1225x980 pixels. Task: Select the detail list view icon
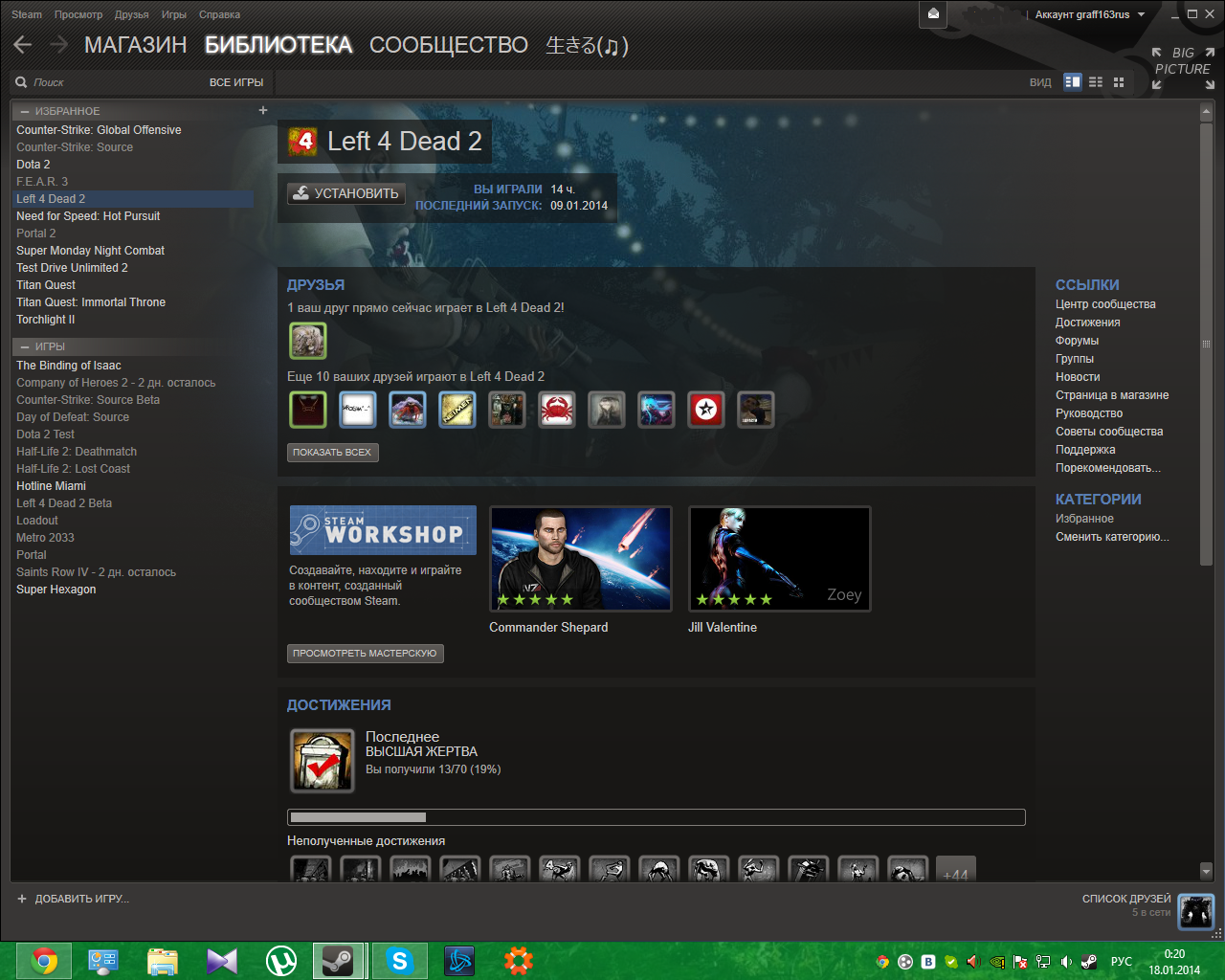[1073, 82]
